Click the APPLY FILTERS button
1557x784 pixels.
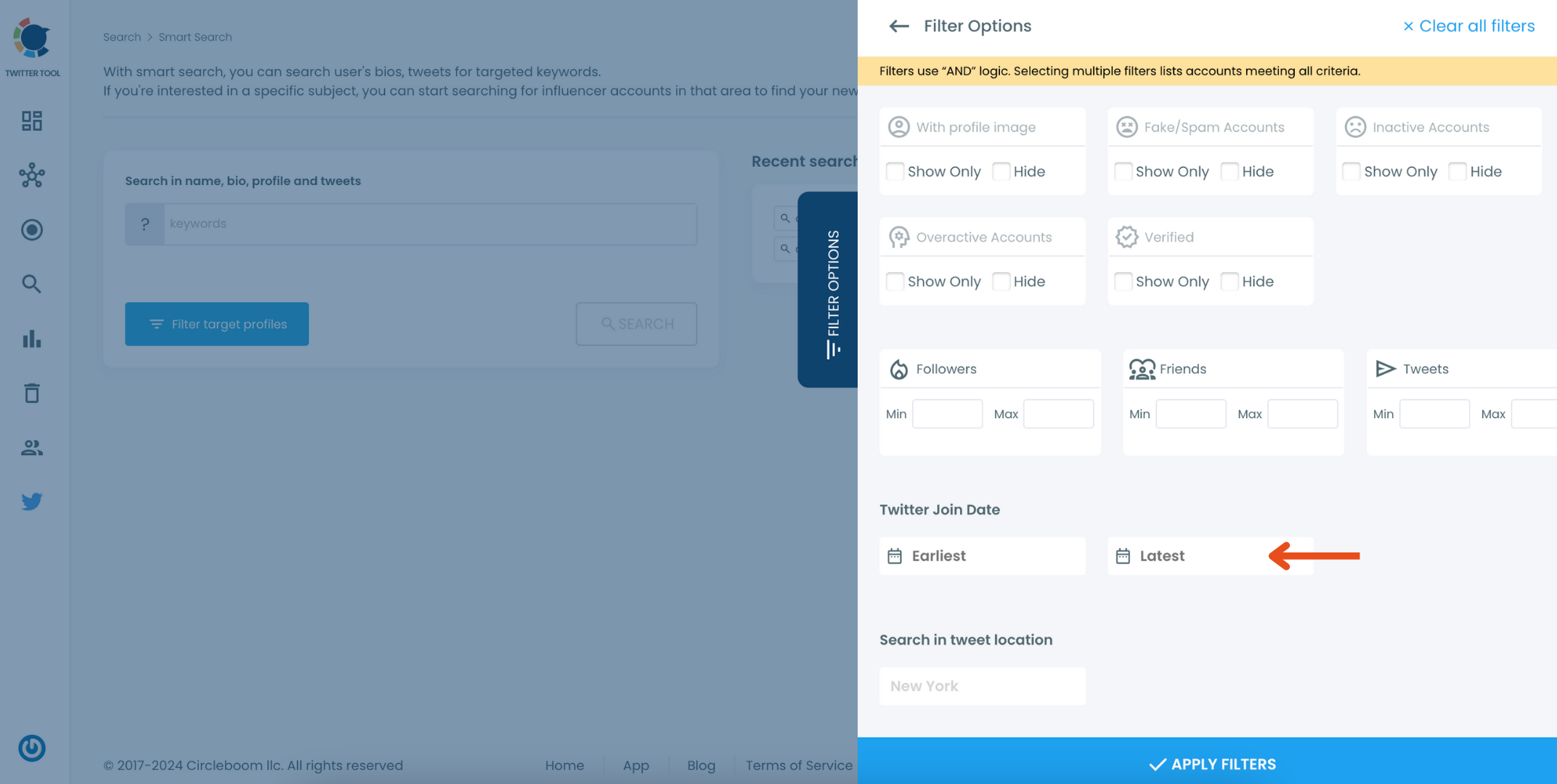[1211, 764]
